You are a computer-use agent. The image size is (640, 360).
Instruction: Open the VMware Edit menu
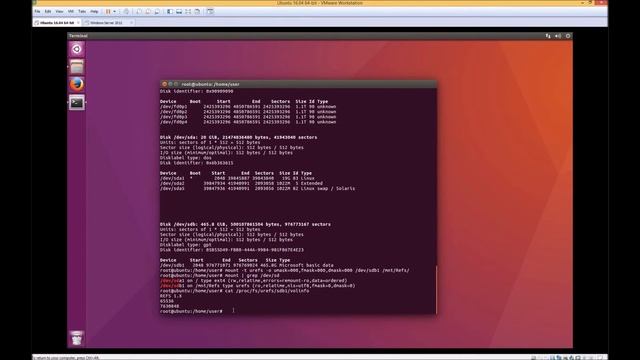click(x=48, y=11)
